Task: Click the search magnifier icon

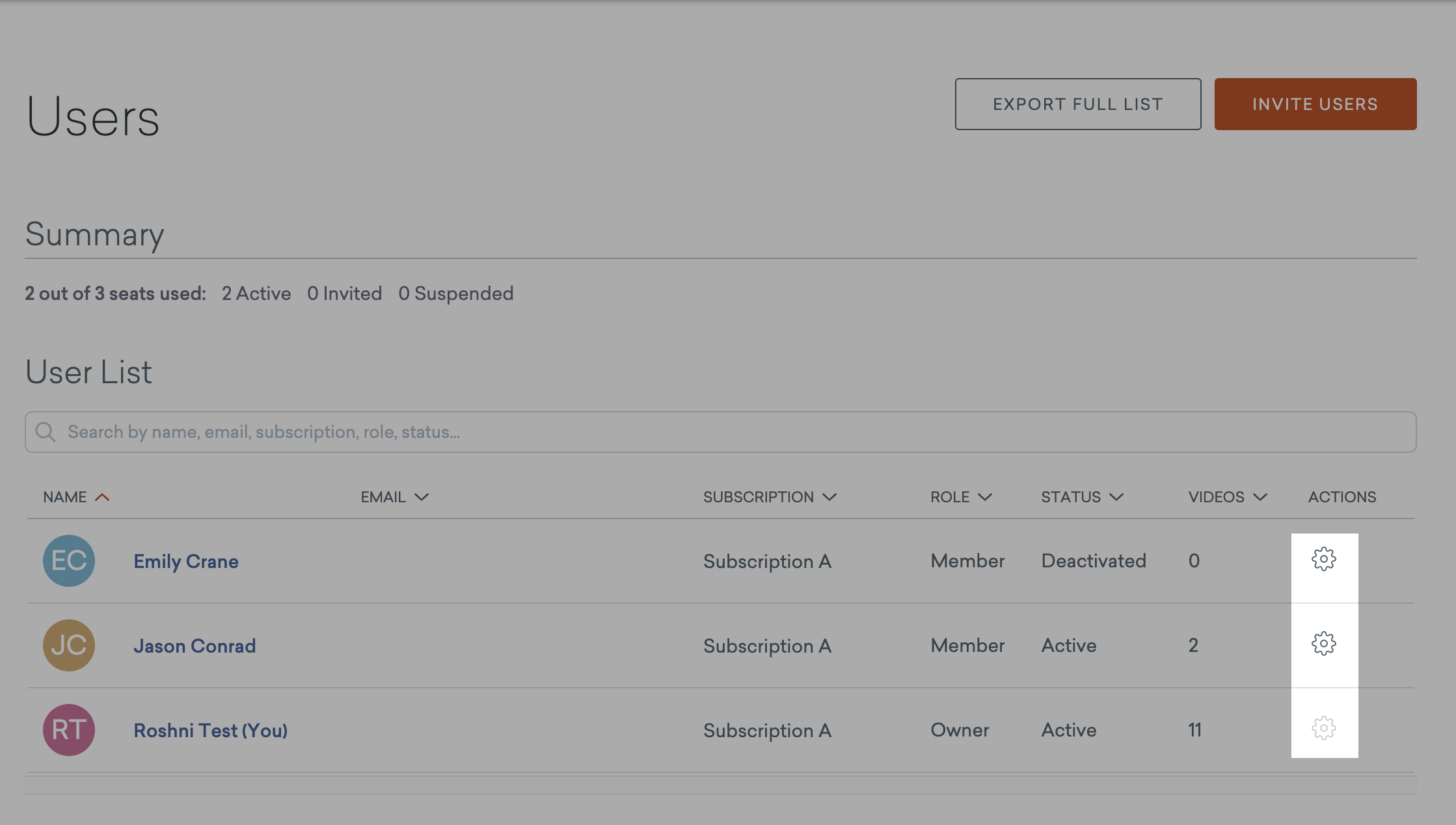Action: 46,431
